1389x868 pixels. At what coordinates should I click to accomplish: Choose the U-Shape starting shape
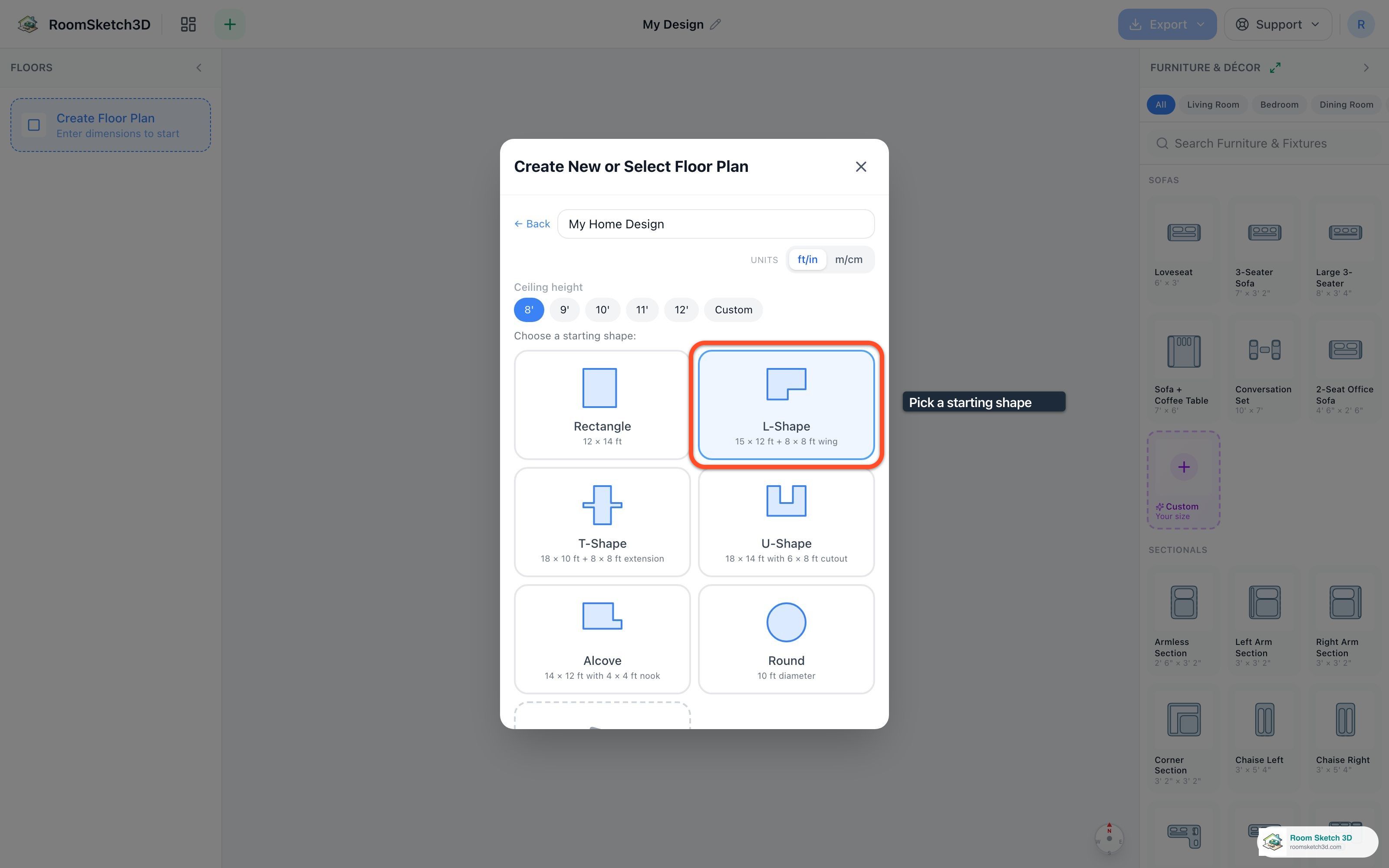point(786,522)
